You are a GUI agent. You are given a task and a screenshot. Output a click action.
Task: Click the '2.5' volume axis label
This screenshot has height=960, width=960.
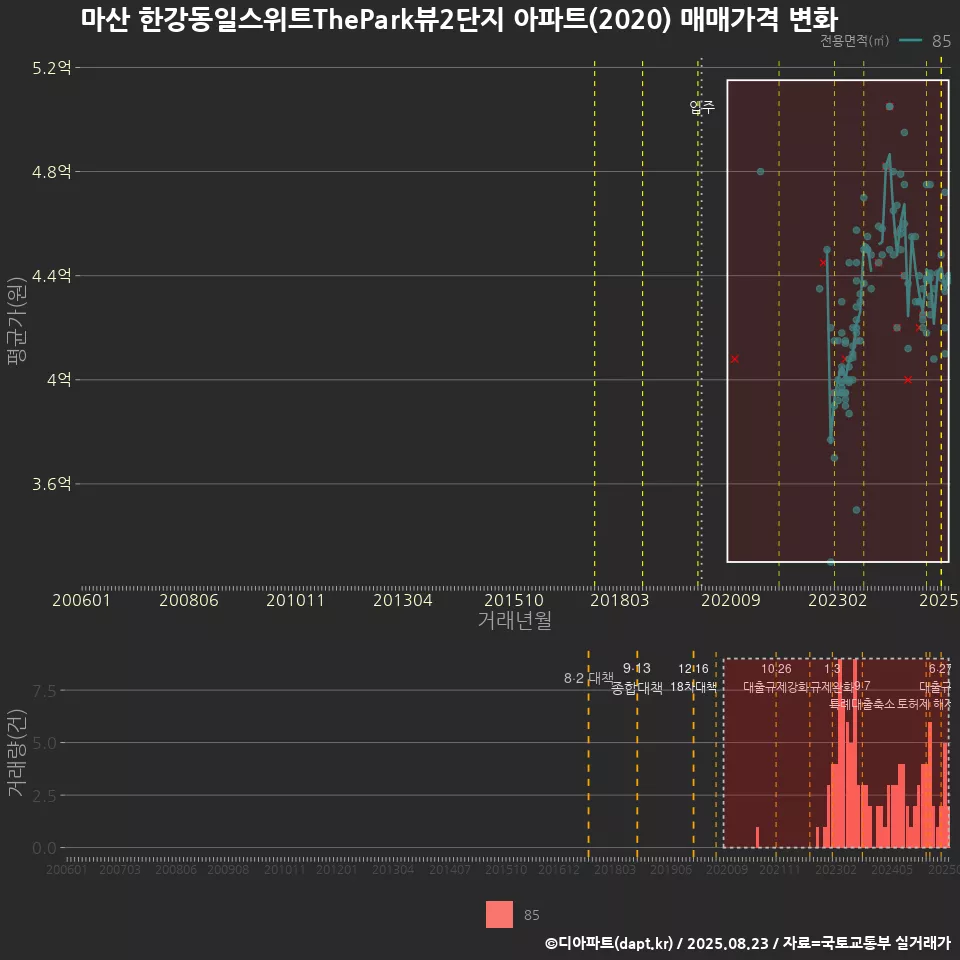coord(44,796)
